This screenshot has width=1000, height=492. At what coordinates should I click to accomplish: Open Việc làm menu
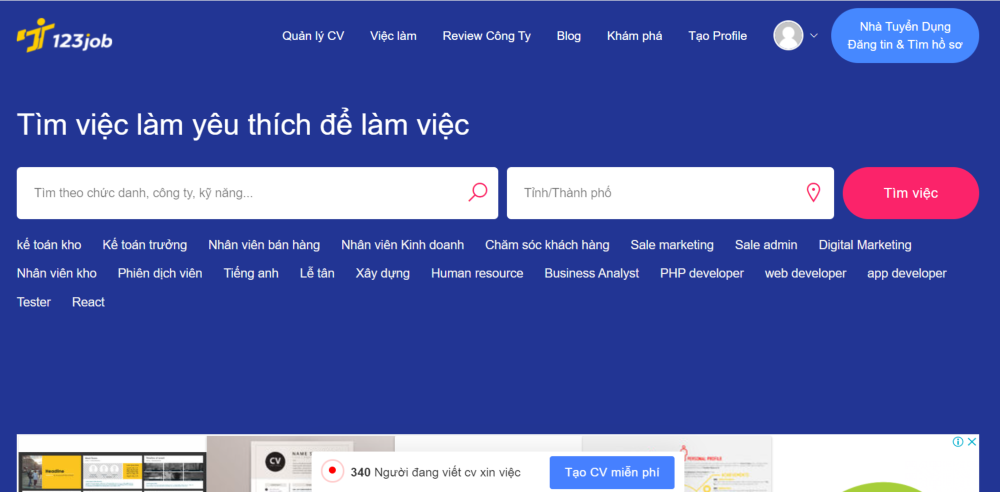(x=393, y=36)
